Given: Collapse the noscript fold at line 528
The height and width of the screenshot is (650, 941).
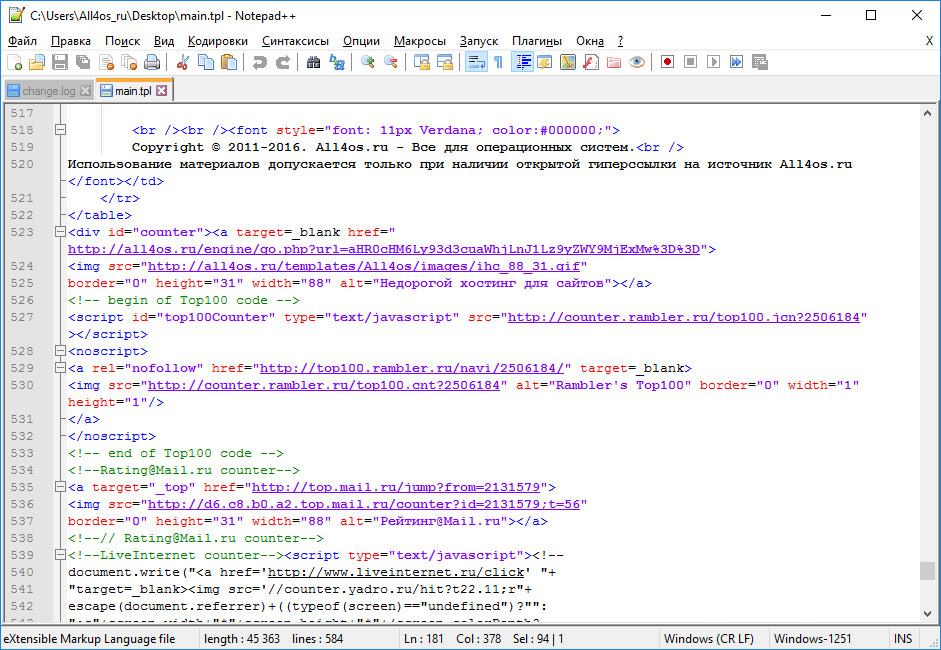Looking at the screenshot, I should [x=60, y=351].
